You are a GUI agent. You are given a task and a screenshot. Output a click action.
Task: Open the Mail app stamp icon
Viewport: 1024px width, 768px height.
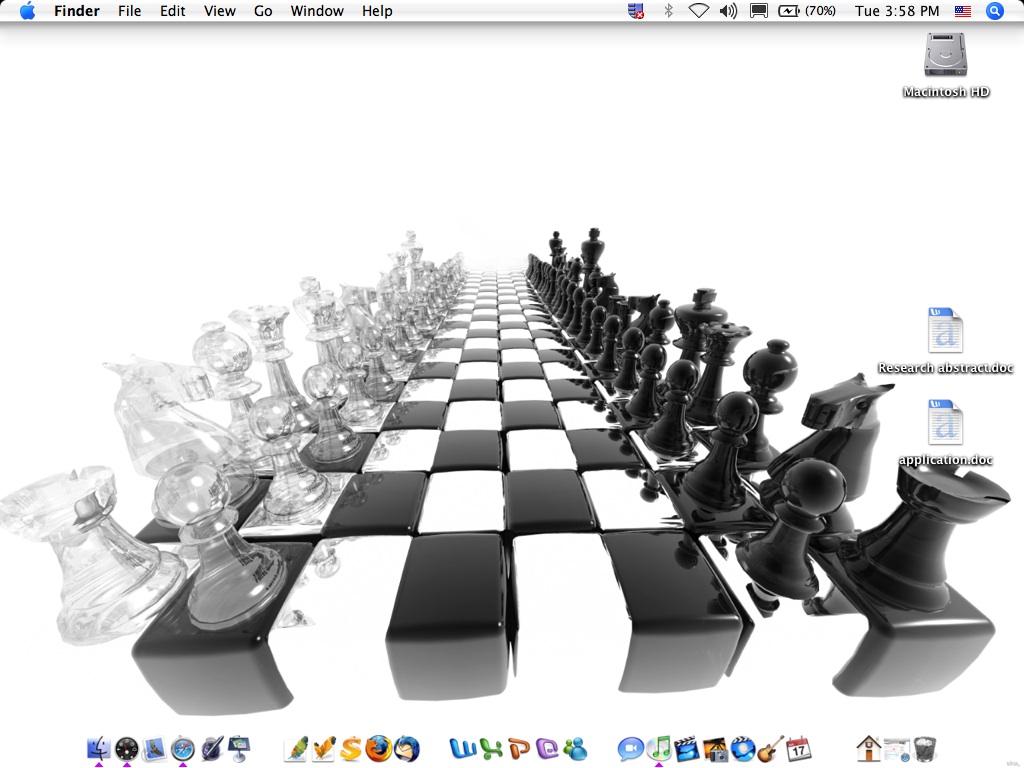click(155, 748)
